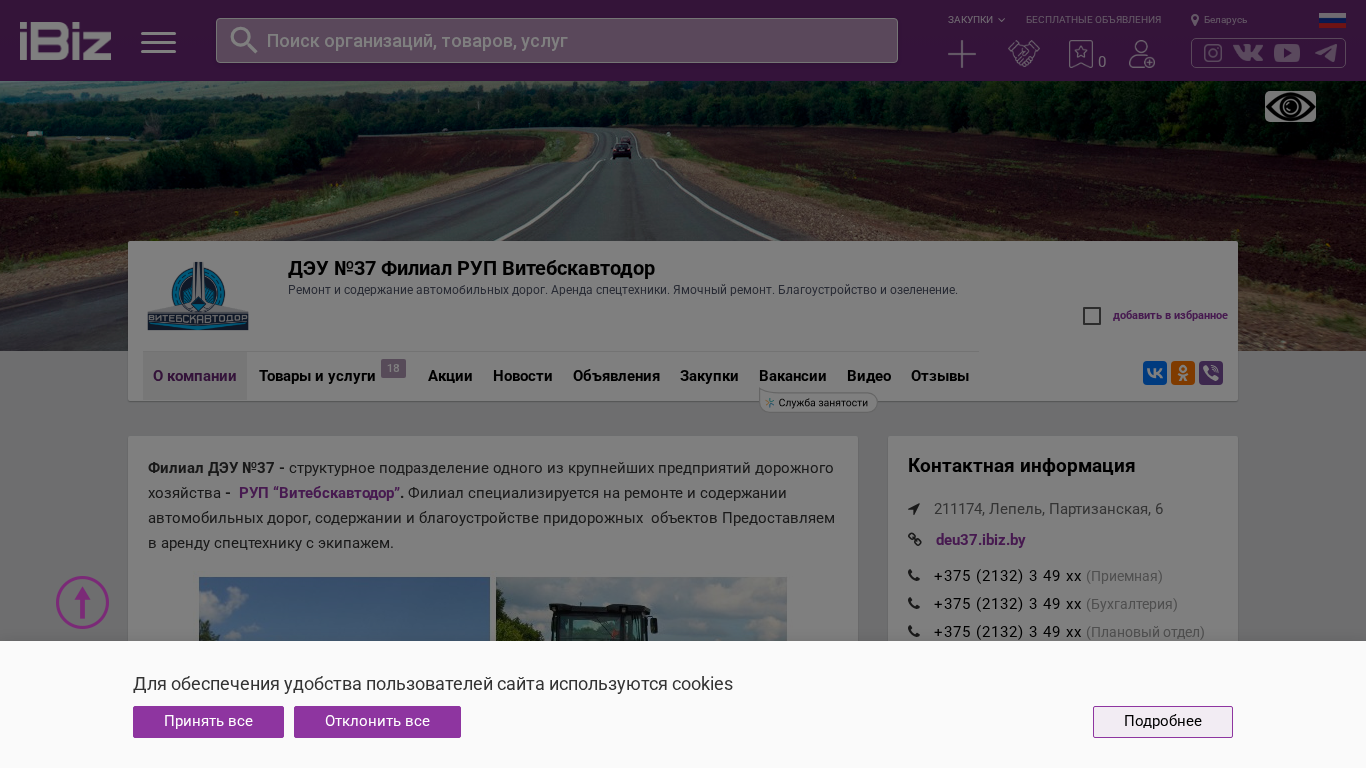Open the hamburger menu
This screenshot has width=1366, height=768.
pos(158,42)
